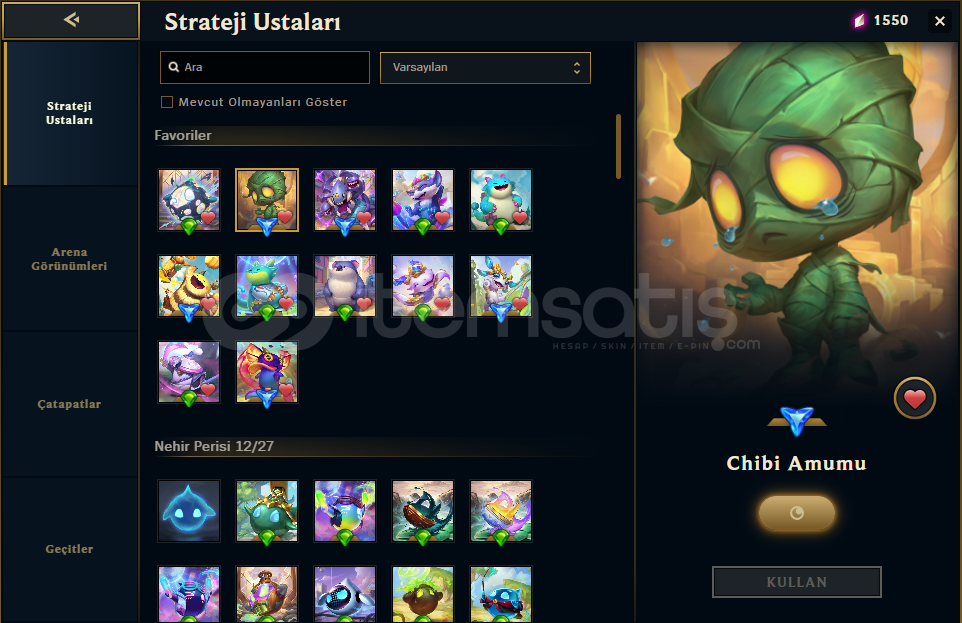This screenshot has height=623, width=962.
Task: Enable Mevcut Olmayanları Göster checkbox
Action: (x=167, y=102)
